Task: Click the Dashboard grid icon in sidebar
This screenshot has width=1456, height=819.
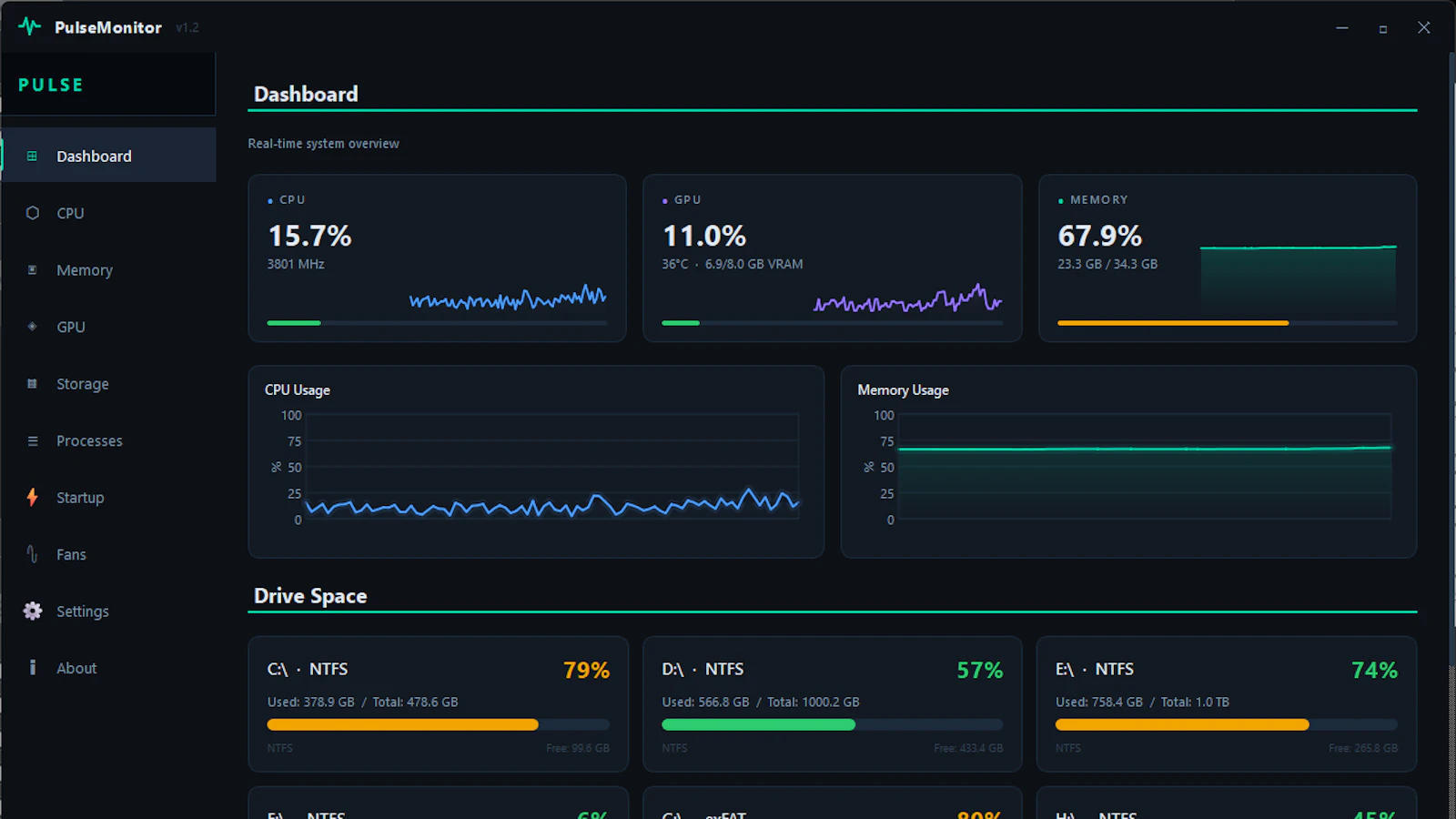Action: (x=32, y=157)
